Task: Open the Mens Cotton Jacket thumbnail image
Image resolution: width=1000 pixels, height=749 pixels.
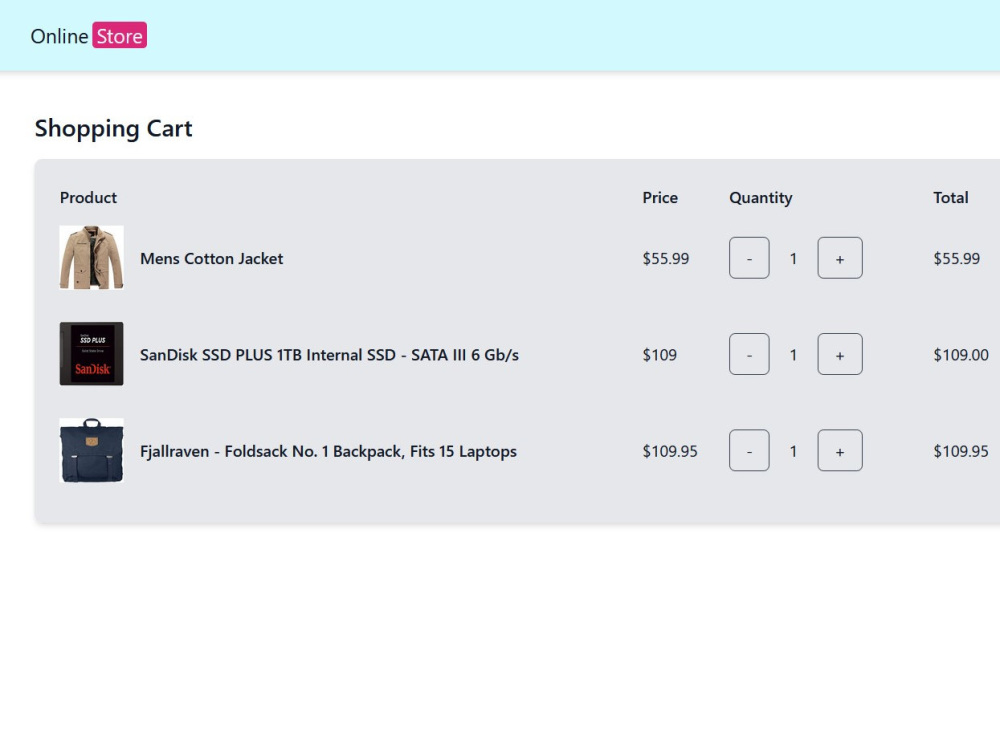Action: 91,258
